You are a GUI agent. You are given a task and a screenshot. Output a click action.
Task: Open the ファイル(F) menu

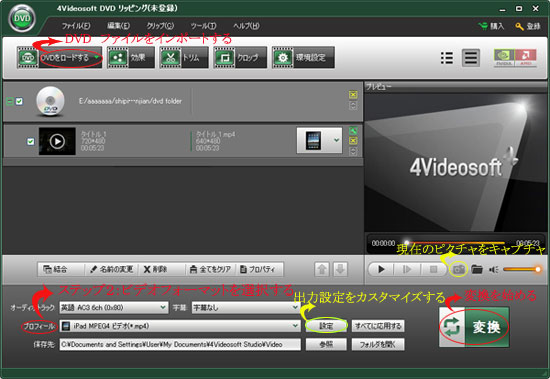76,26
